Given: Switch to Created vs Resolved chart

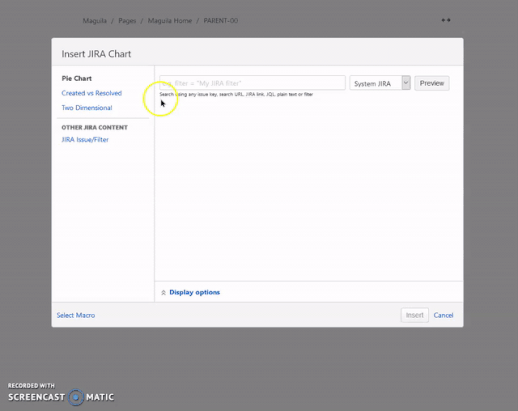Looking at the screenshot, I should [x=91, y=93].
